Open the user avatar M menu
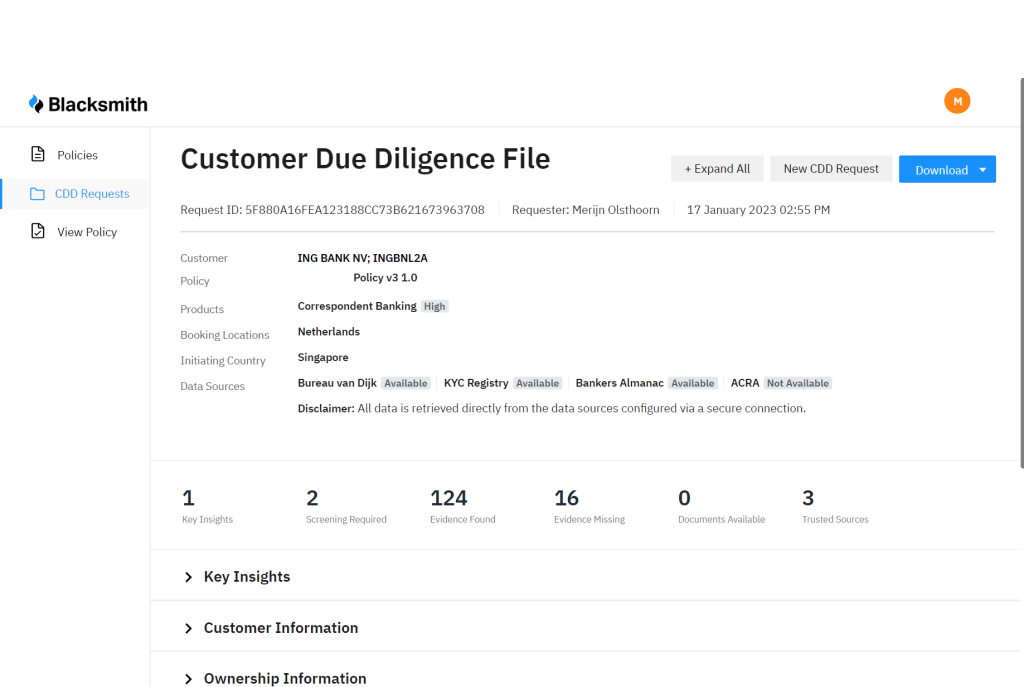 coord(957,101)
